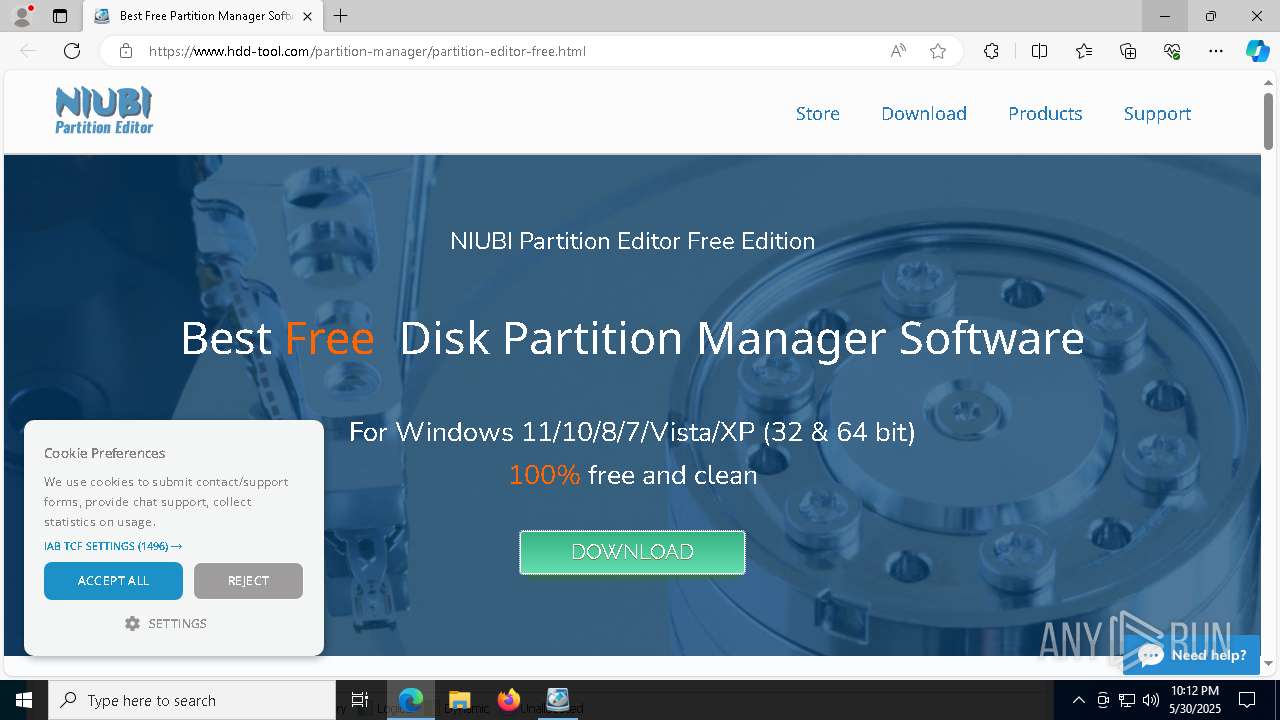Click the green DOWNLOAD button
Viewport: 1280px width, 720px height.
[x=632, y=552]
